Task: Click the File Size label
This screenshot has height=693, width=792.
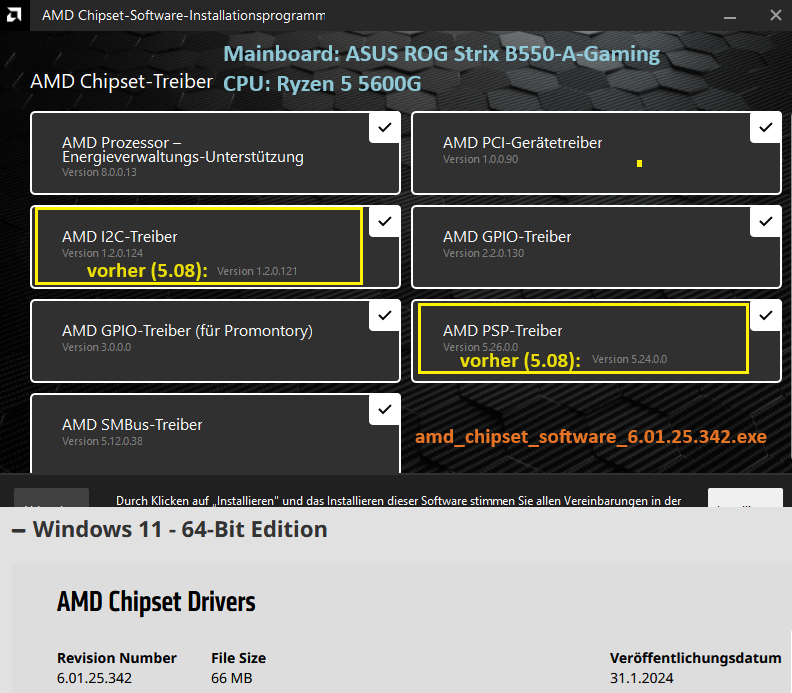Action: (x=238, y=658)
